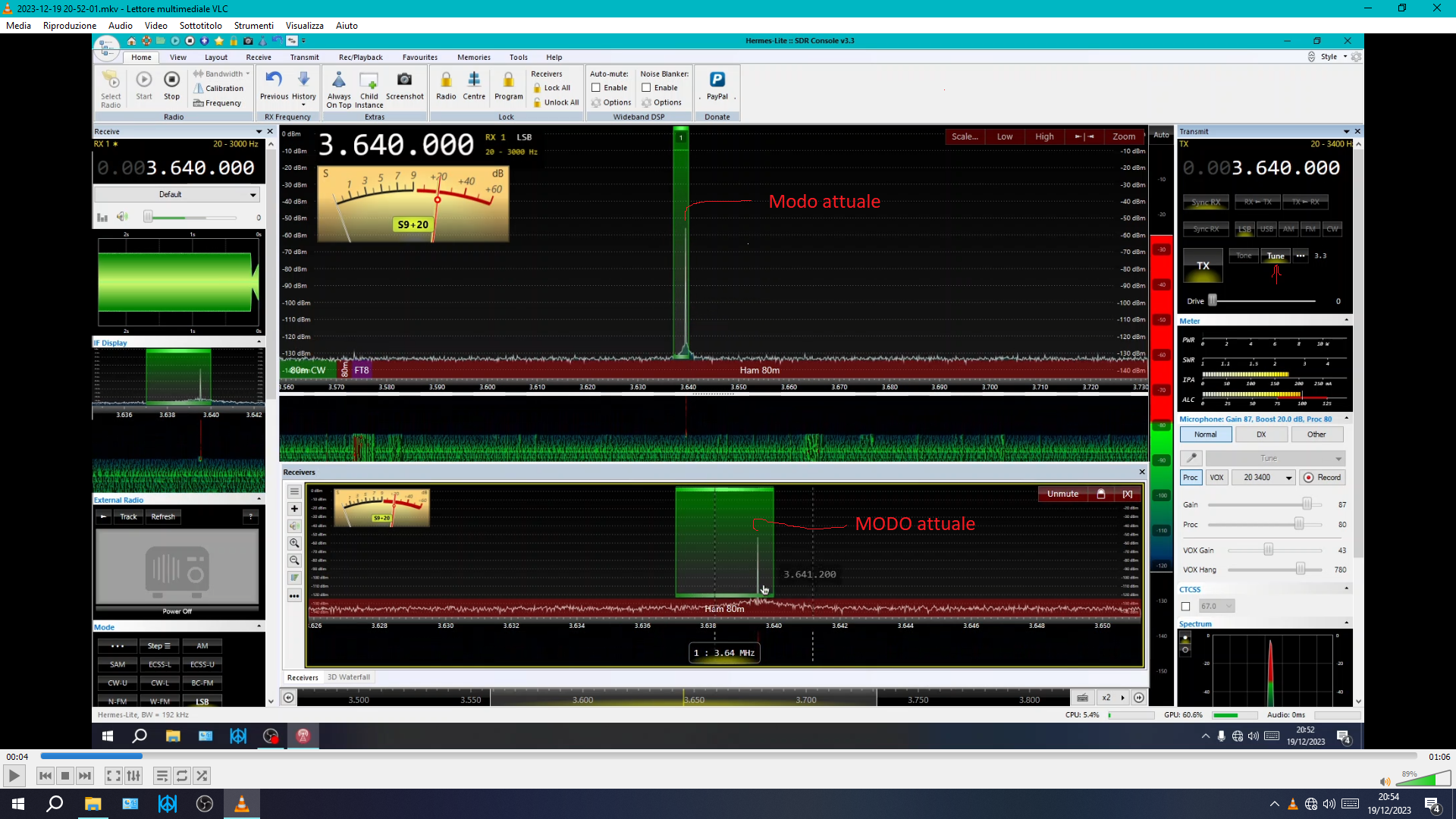Adjust the microphone Gain slider

[x=1307, y=505]
